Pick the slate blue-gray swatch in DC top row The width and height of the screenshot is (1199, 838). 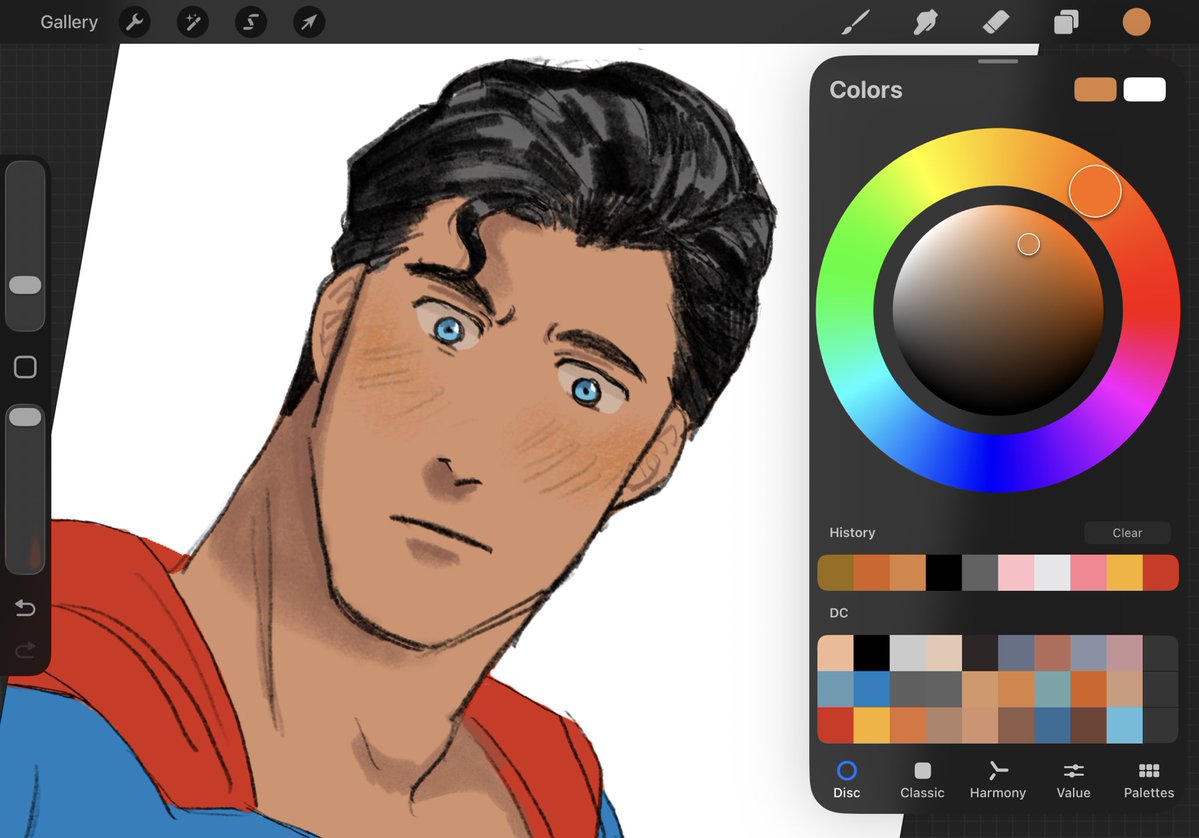point(1016,653)
